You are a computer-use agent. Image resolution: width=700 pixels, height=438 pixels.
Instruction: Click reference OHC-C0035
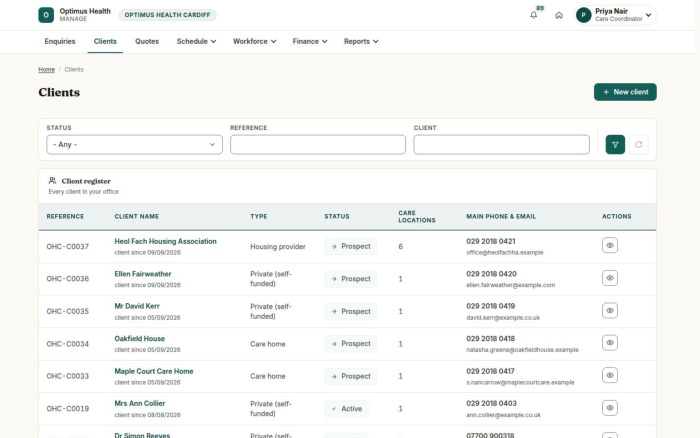pos(68,311)
